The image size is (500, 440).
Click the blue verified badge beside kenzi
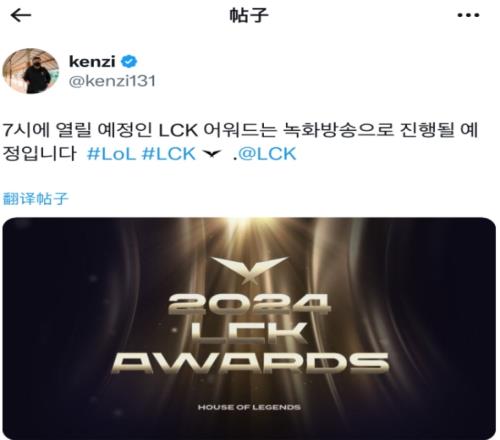click(x=129, y=62)
